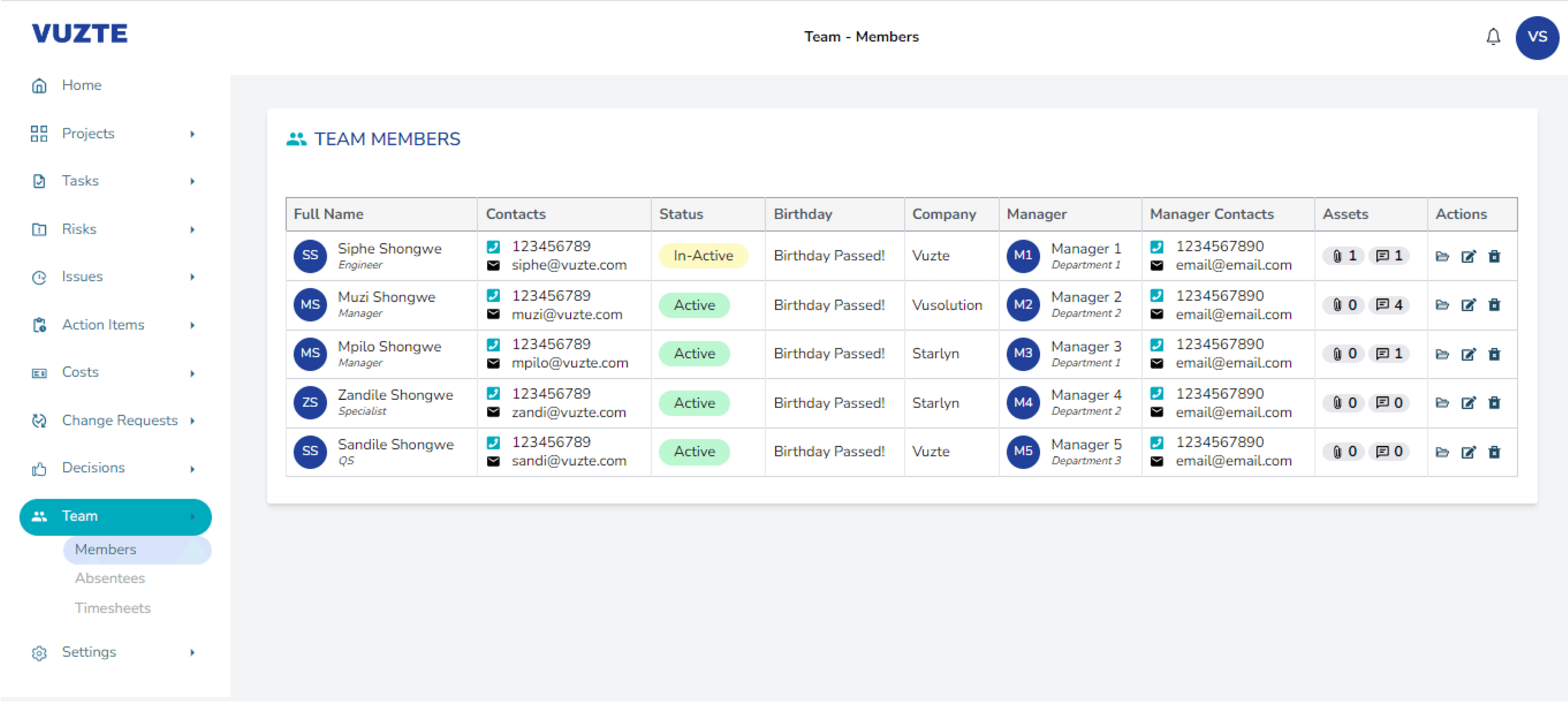Click the In-Active status badge
This screenshot has width=1568, height=702.
pos(702,256)
